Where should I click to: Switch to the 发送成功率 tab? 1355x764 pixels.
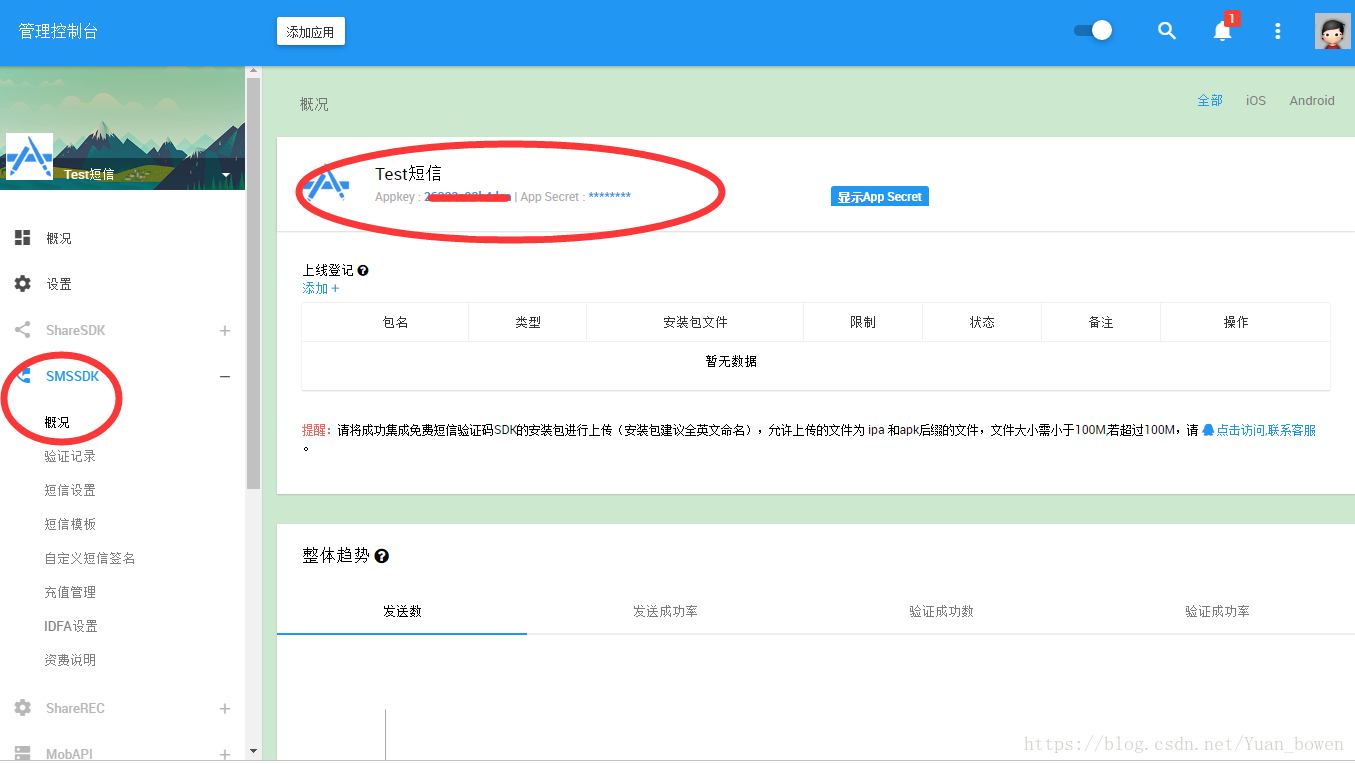pyautogui.click(x=665, y=611)
